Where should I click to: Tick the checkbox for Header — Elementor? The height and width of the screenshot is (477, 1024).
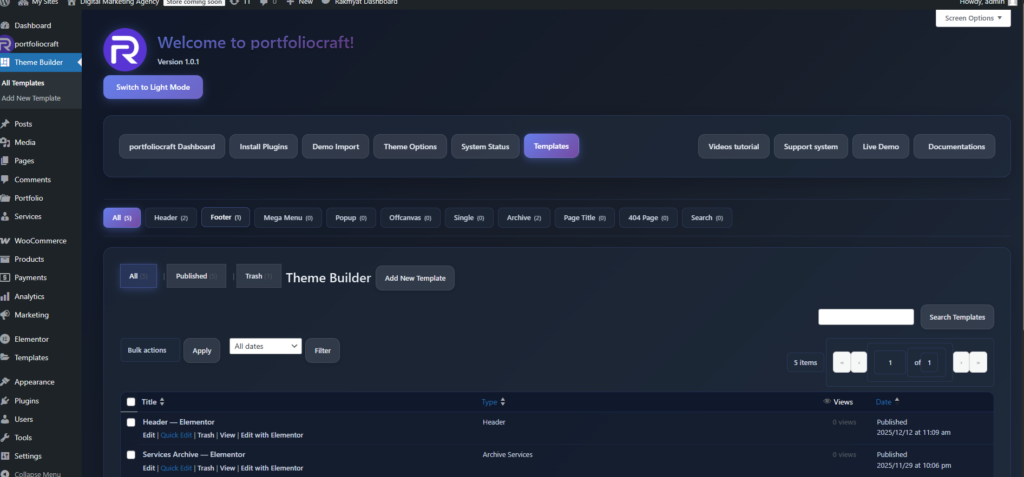coord(131,422)
